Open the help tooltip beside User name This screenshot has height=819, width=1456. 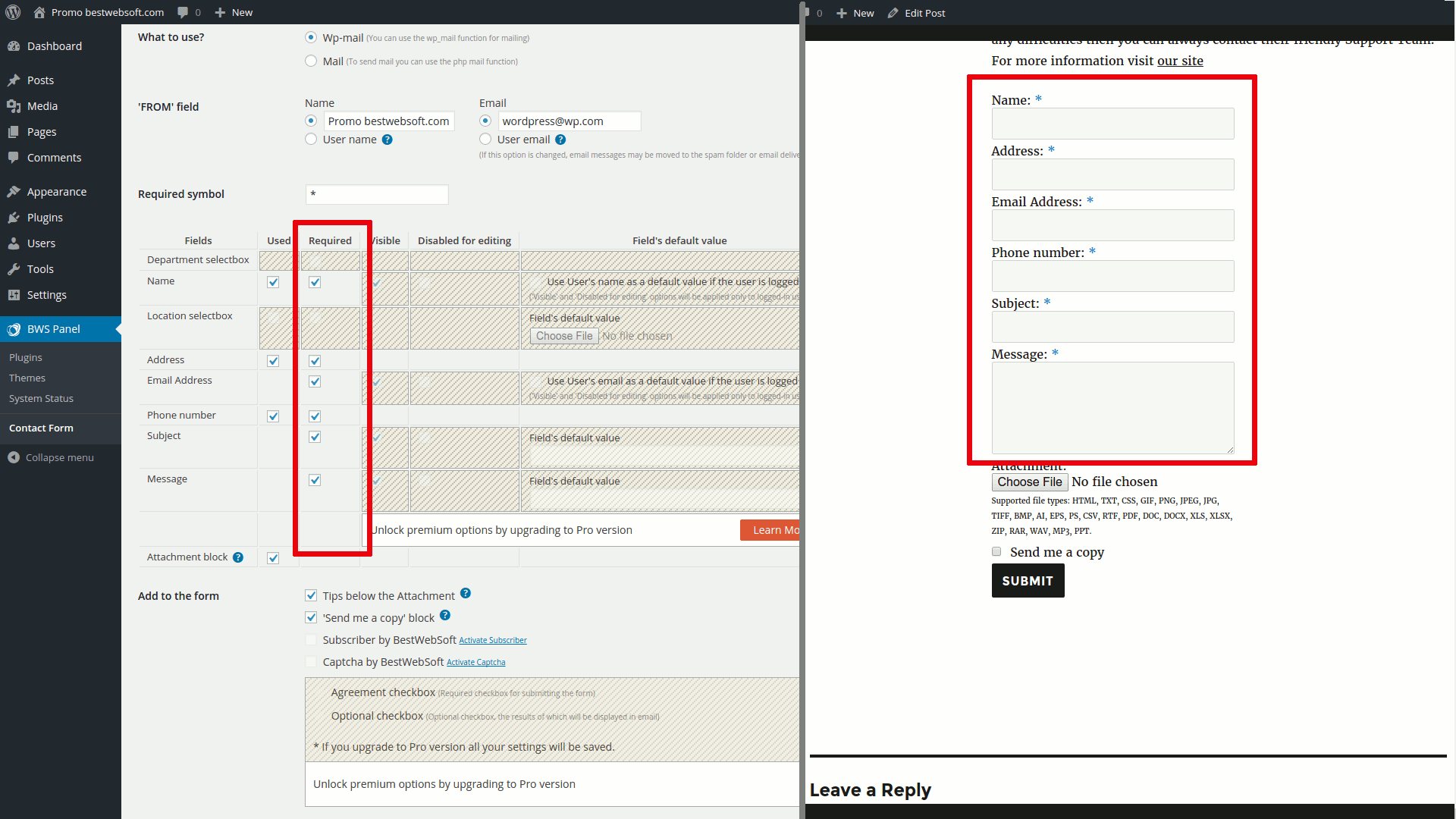click(x=388, y=140)
